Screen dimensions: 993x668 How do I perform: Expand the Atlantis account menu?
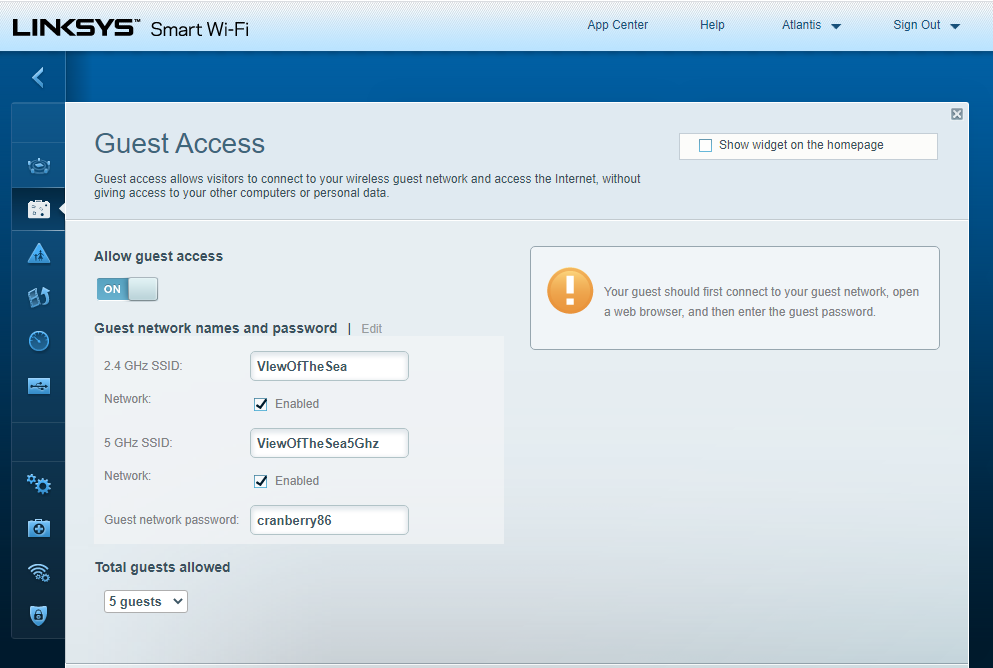coord(810,25)
